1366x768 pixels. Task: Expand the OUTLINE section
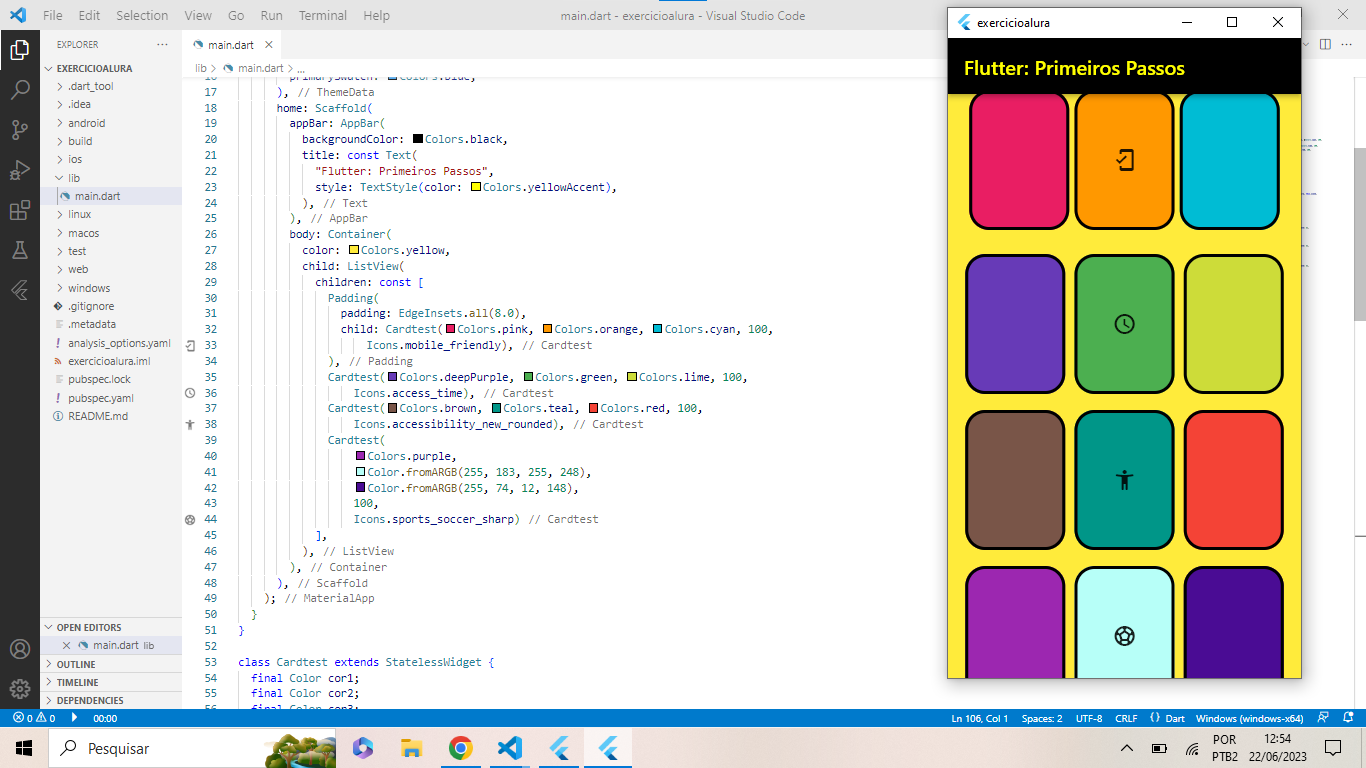click(x=111, y=664)
